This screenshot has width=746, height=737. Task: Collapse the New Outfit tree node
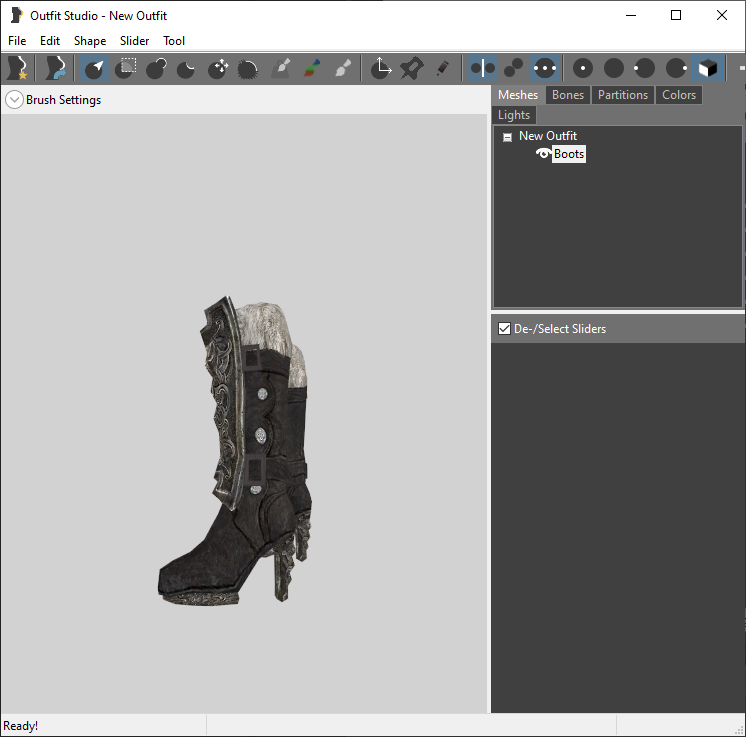point(507,137)
